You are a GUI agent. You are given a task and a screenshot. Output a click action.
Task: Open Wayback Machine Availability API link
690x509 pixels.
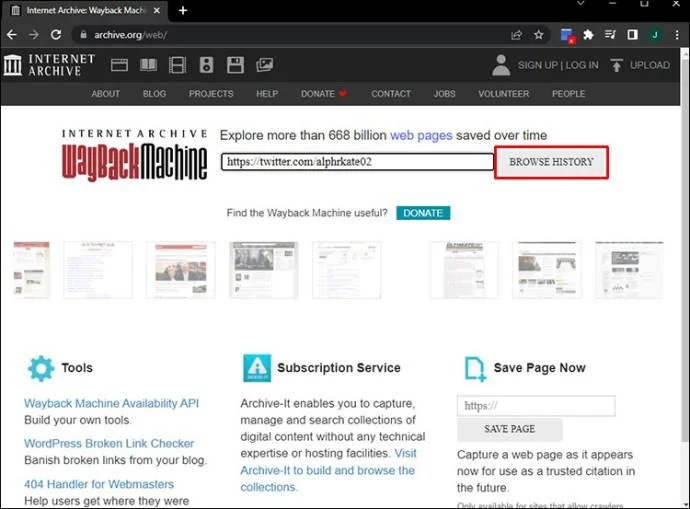(111, 403)
